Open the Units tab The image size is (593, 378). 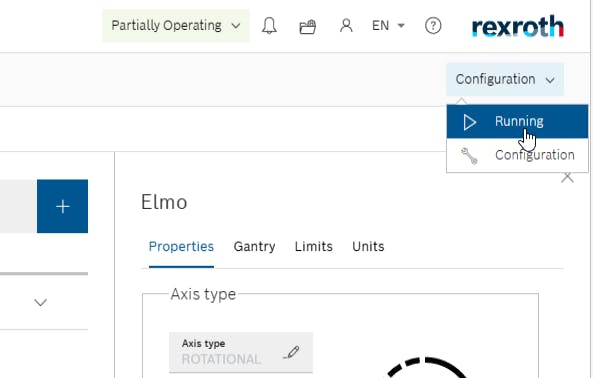368,246
